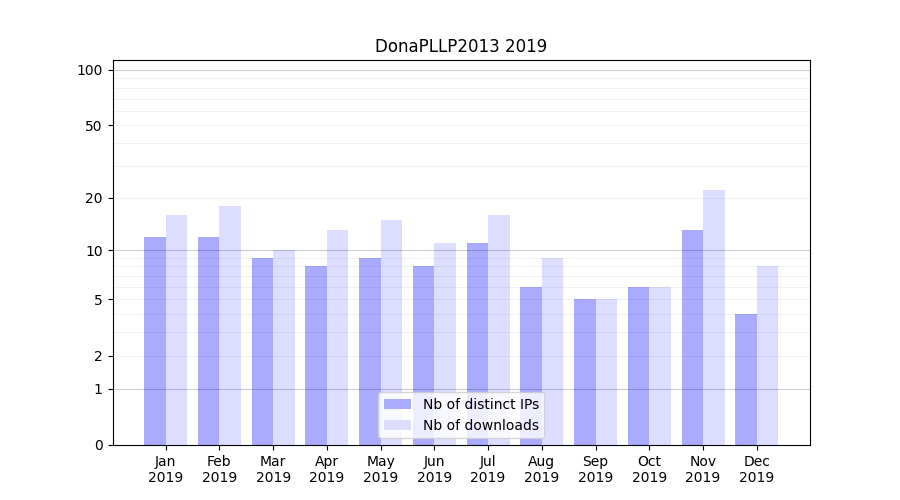Click the Jan 2019 distinct IPs bar
900x500 pixels.
[155, 341]
